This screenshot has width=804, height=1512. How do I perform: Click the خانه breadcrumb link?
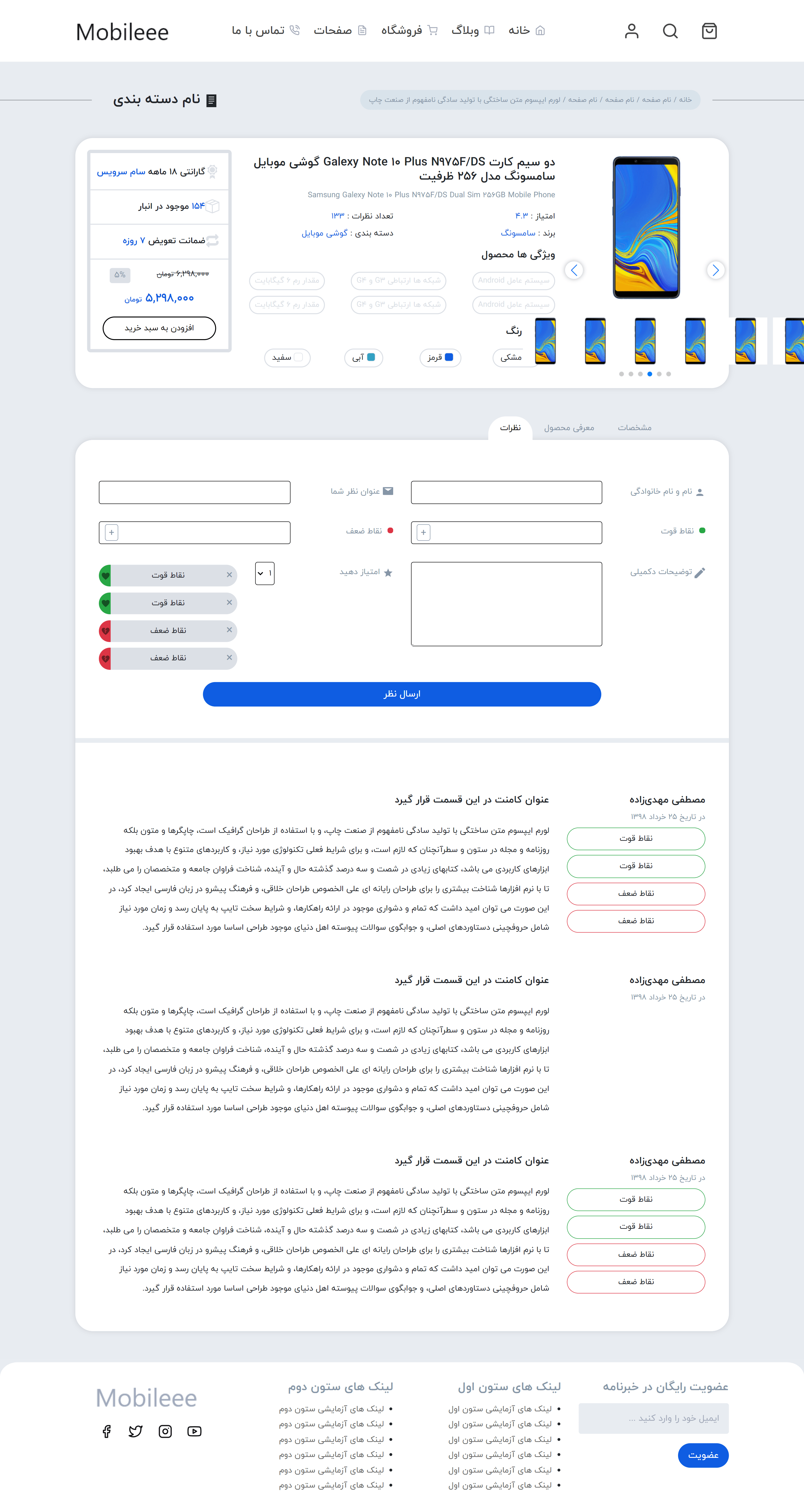(x=685, y=100)
